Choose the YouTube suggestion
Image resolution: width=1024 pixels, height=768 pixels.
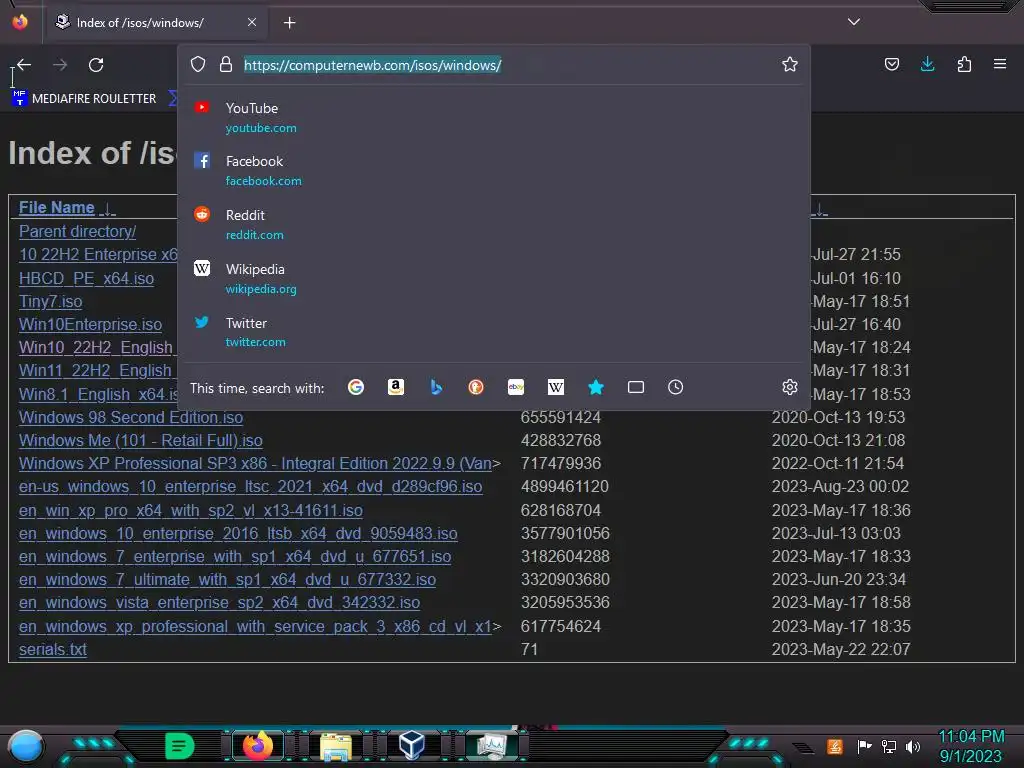494,118
